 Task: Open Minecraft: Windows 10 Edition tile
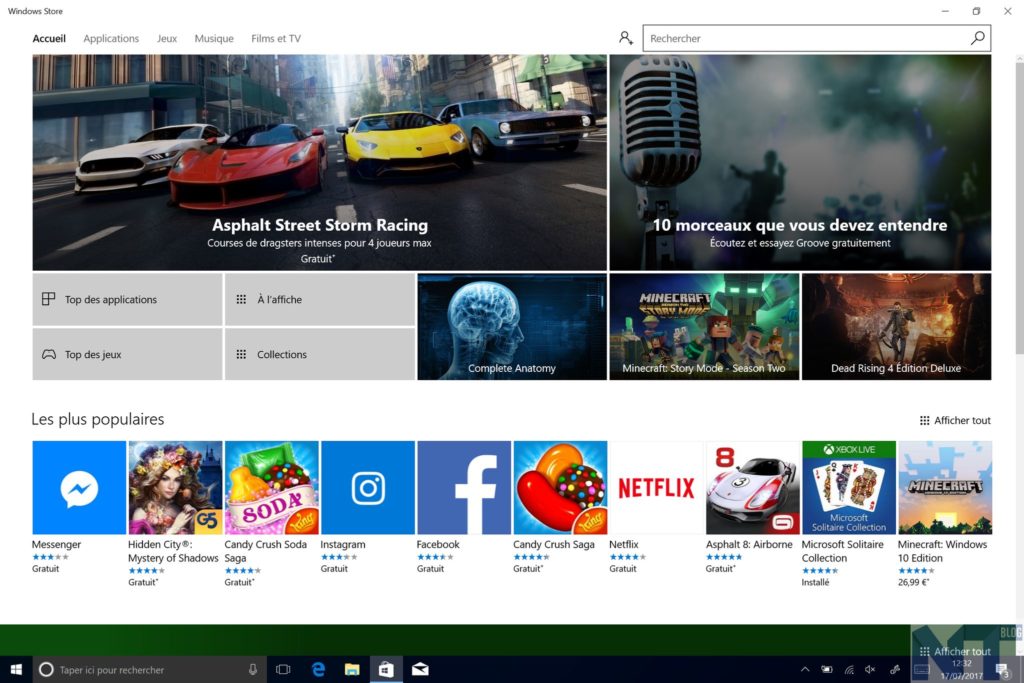coord(945,488)
